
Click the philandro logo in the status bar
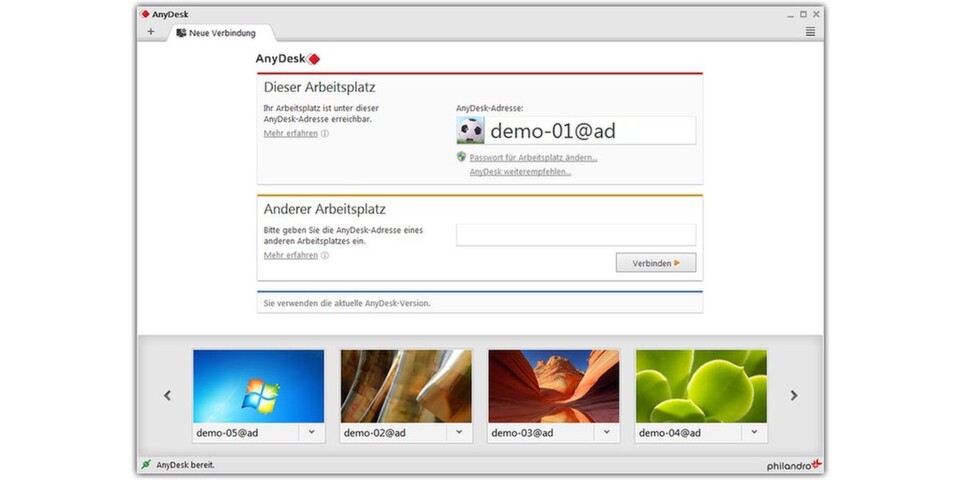pyautogui.click(x=794, y=465)
